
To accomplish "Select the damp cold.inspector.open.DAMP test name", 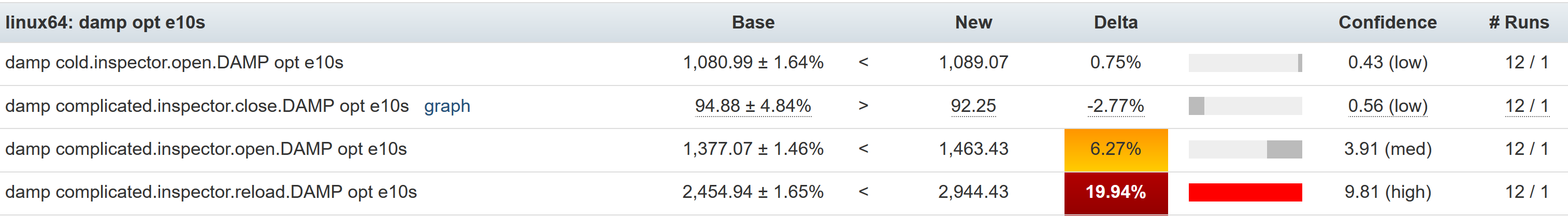I will click(174, 63).
